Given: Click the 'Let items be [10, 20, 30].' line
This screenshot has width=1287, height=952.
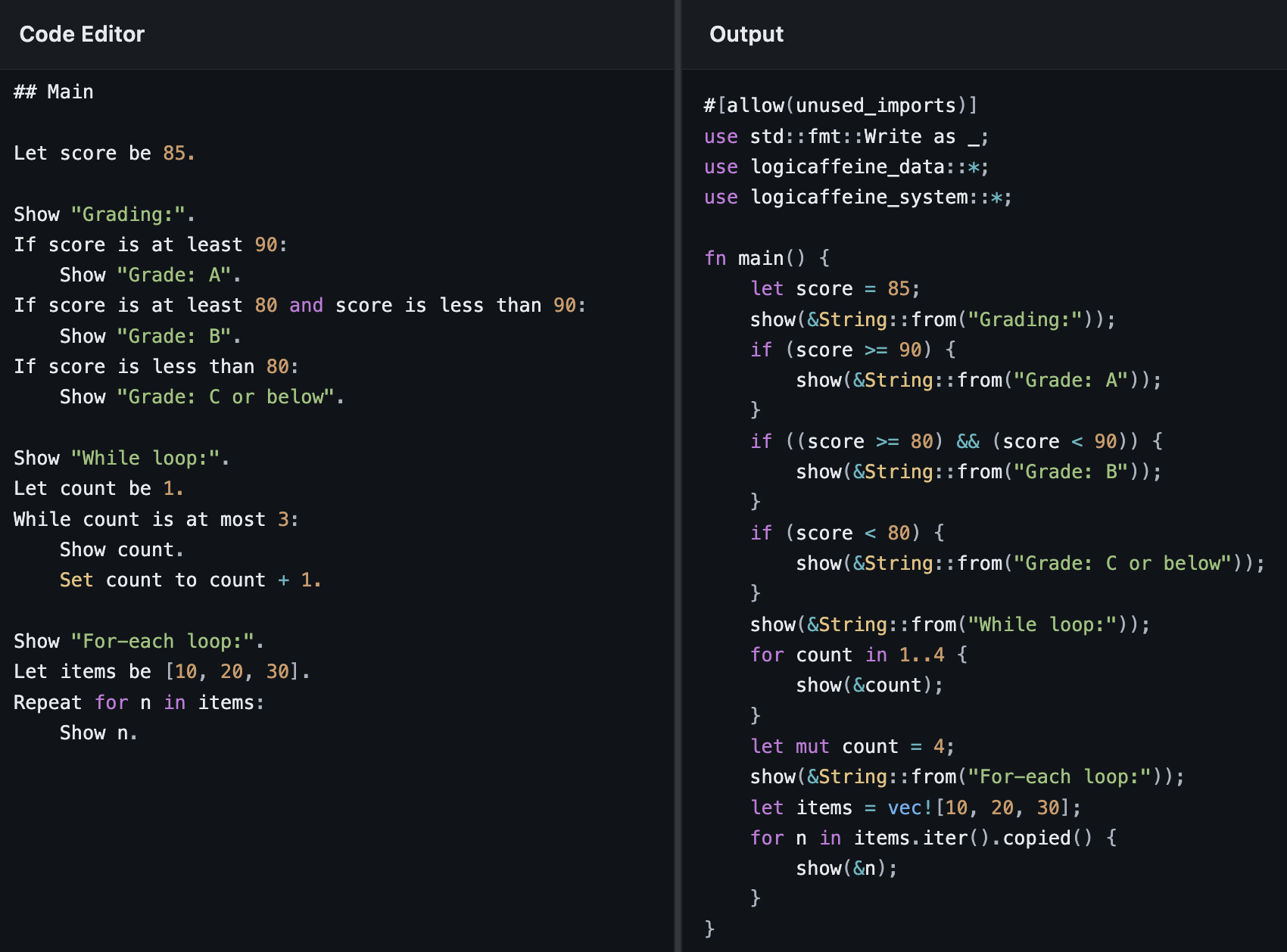Looking at the screenshot, I should [161, 671].
